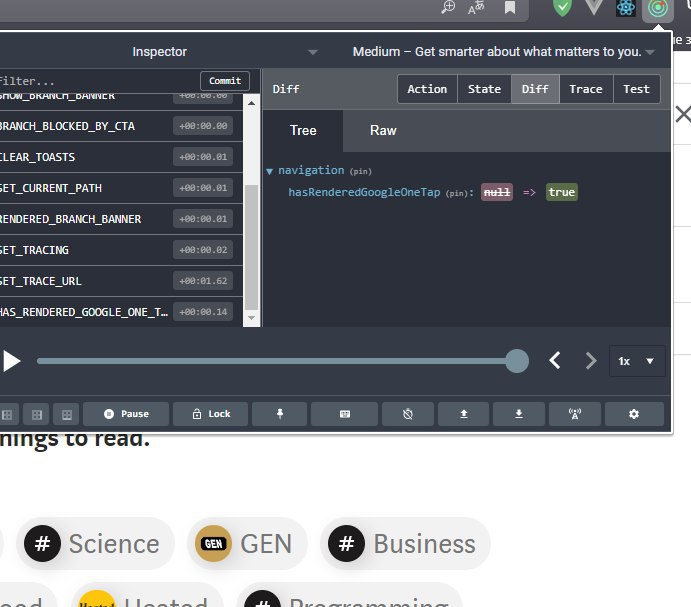This screenshot has width=691, height=607.
Task: Click the action list scroll down arrow
Action: pyautogui.click(x=251, y=318)
